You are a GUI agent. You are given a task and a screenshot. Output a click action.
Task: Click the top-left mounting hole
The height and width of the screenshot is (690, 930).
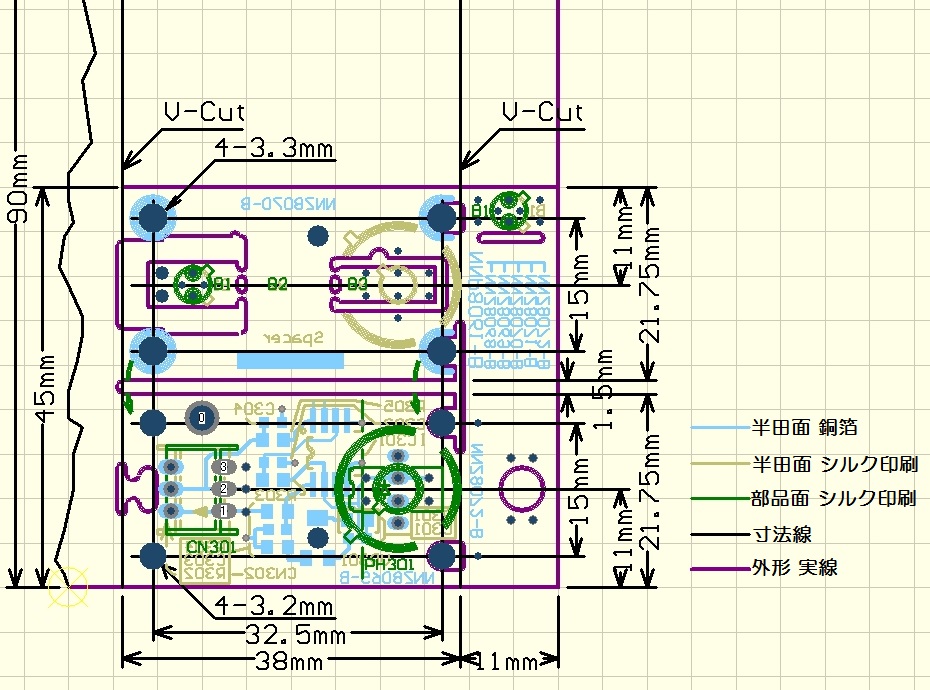153,217
